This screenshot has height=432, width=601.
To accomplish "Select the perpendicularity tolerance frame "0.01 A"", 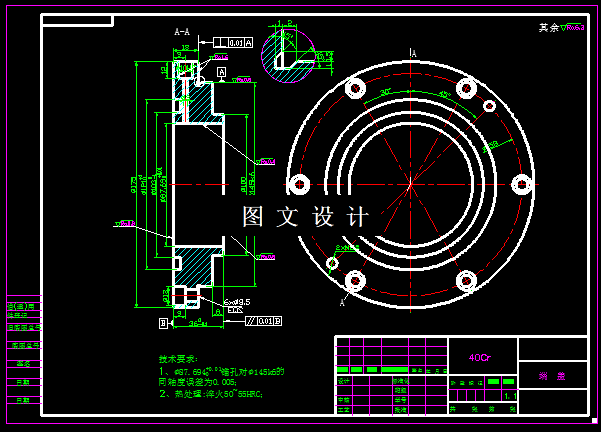I will pos(233,43).
